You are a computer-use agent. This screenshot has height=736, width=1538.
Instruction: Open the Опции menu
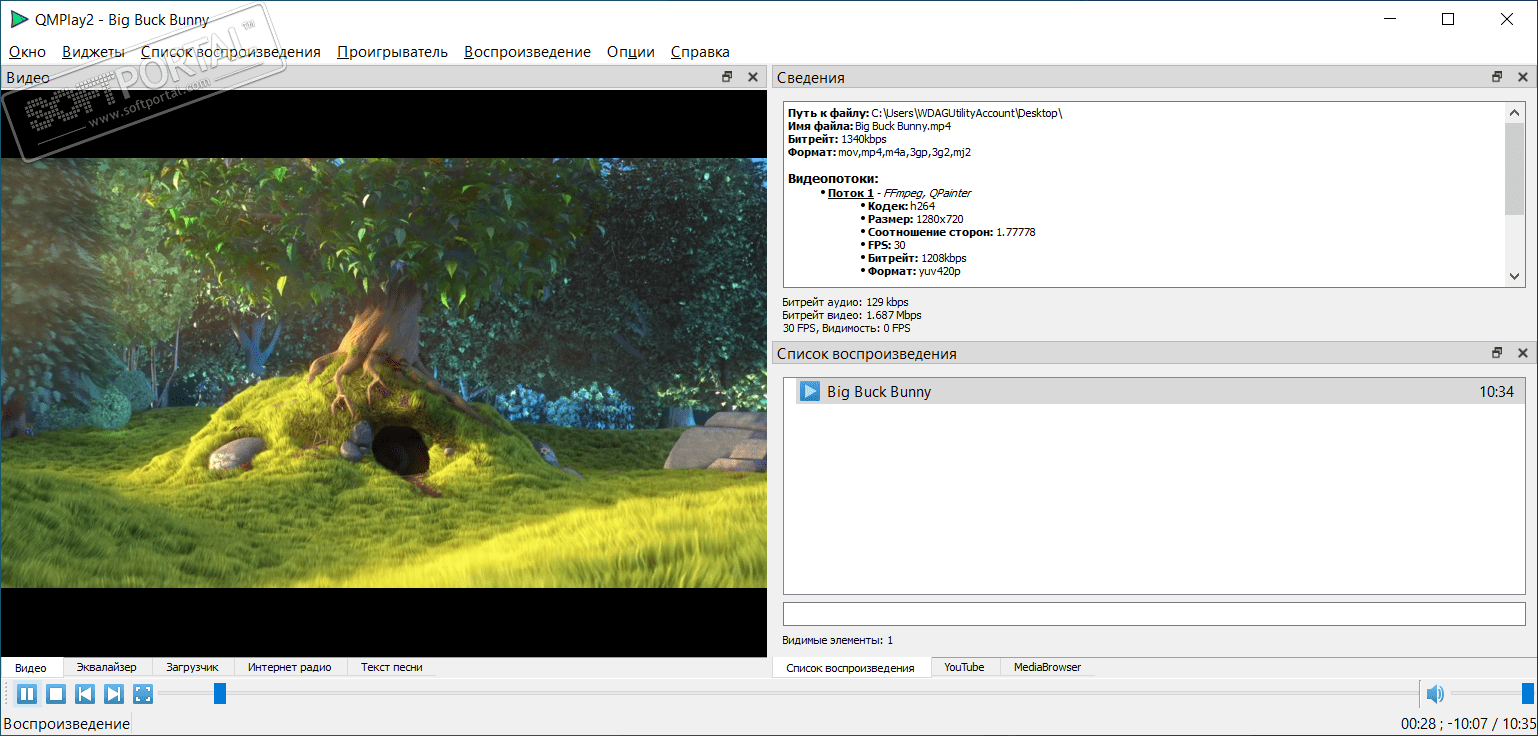click(631, 52)
